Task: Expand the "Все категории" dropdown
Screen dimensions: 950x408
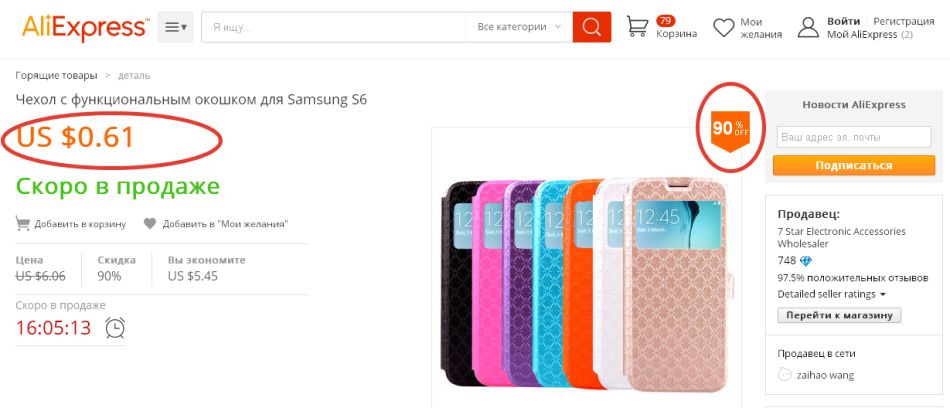Action: (519, 27)
